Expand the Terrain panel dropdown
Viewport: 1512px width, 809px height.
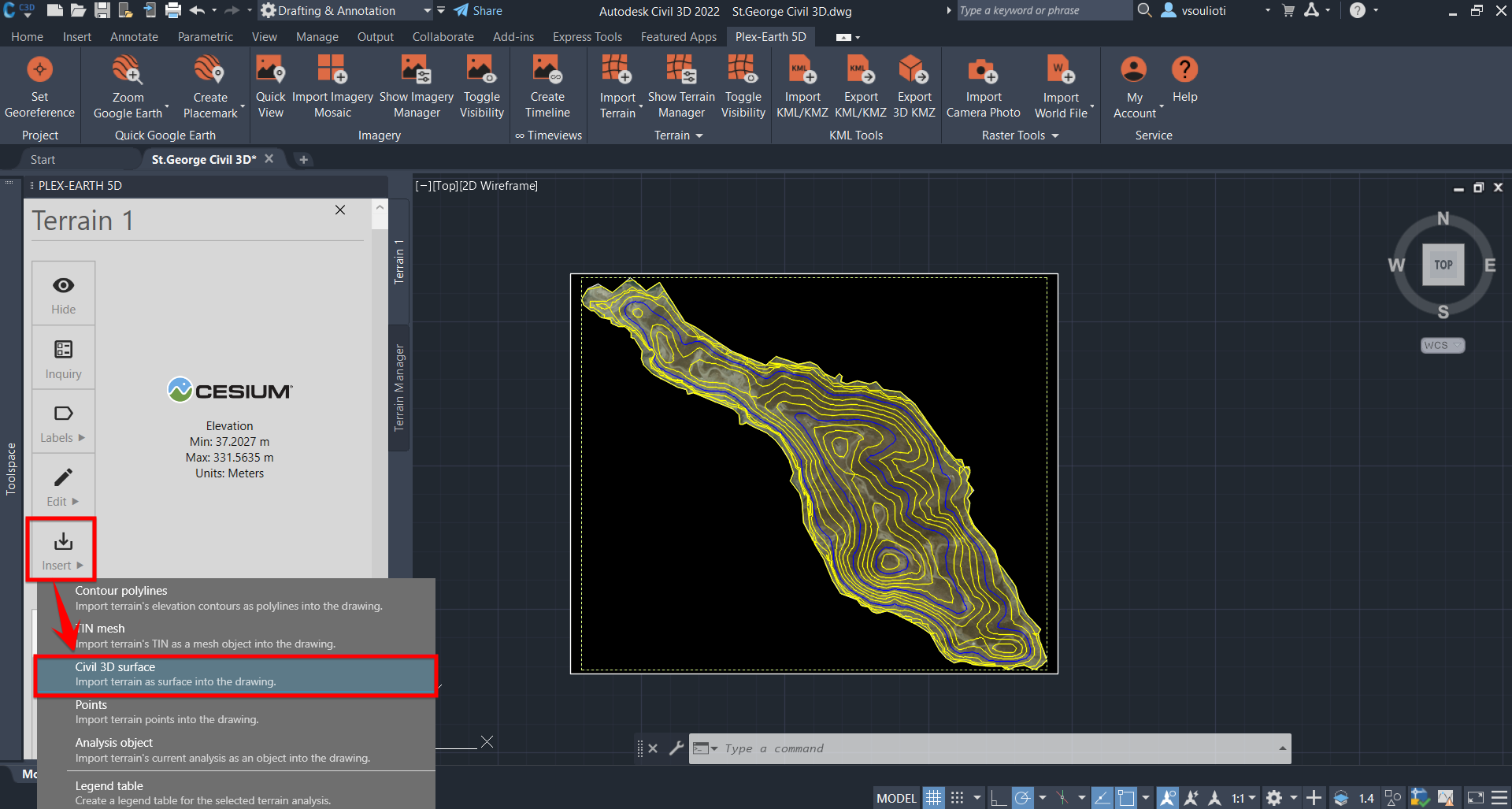[x=700, y=135]
